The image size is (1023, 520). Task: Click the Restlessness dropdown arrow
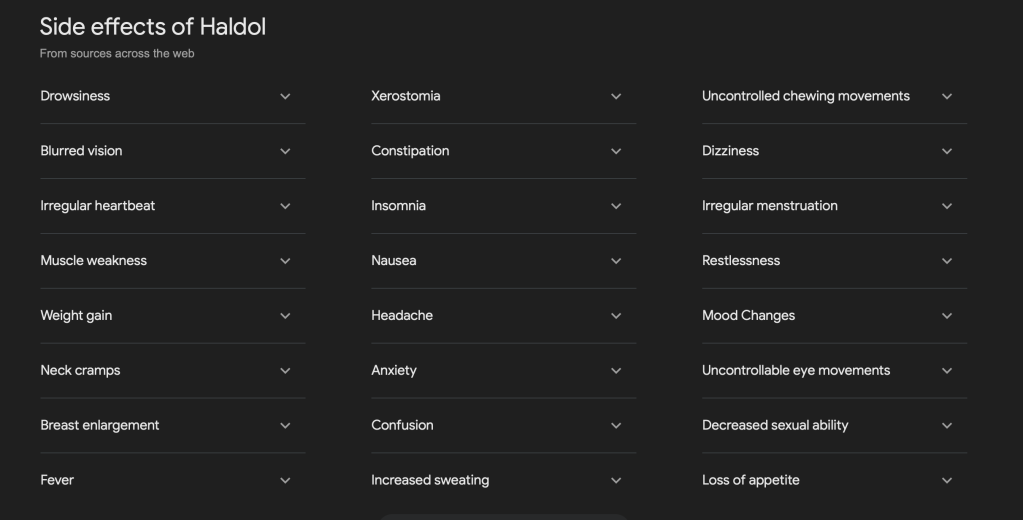tap(947, 262)
